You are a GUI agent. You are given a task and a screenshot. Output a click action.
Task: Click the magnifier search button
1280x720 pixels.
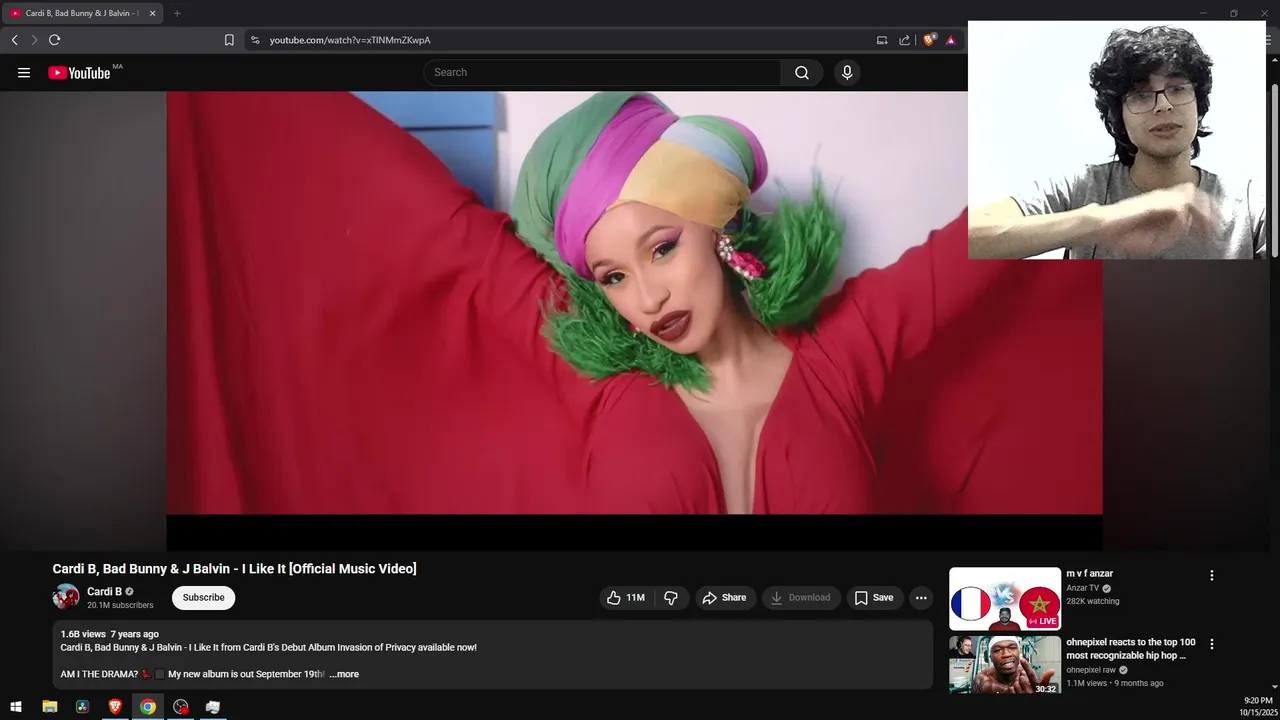click(802, 72)
